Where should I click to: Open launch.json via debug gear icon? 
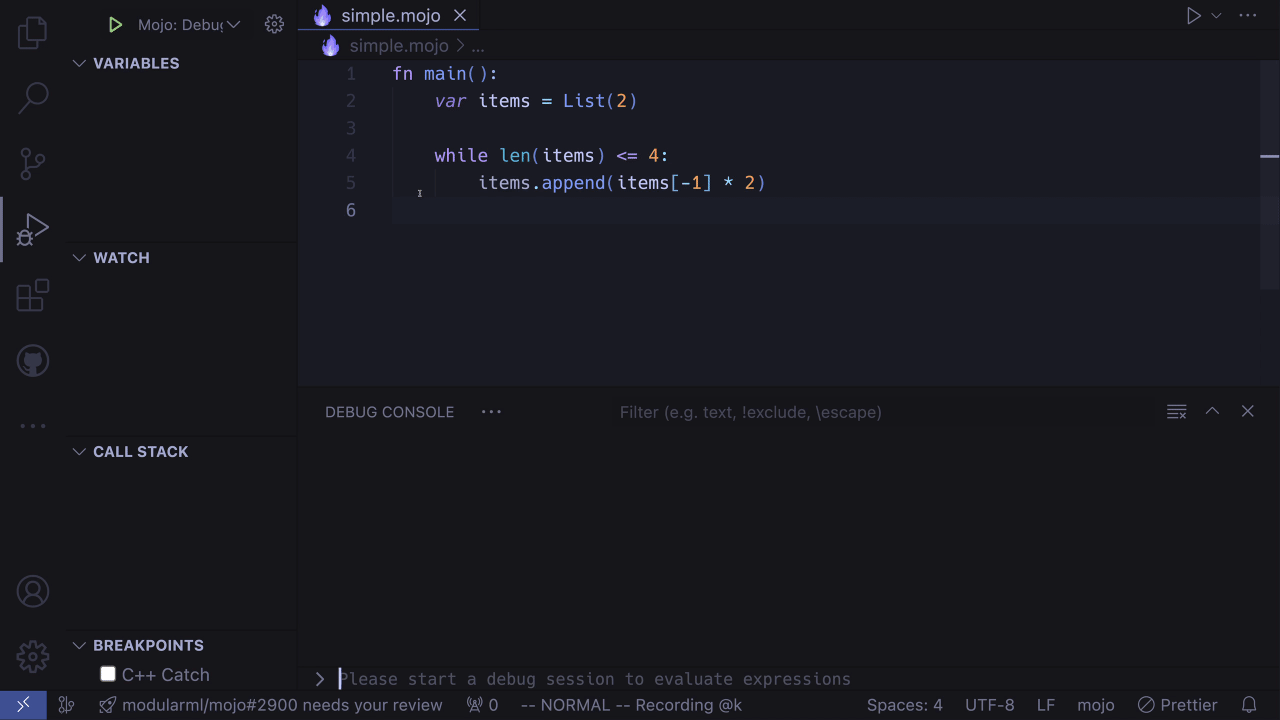pyautogui.click(x=274, y=24)
